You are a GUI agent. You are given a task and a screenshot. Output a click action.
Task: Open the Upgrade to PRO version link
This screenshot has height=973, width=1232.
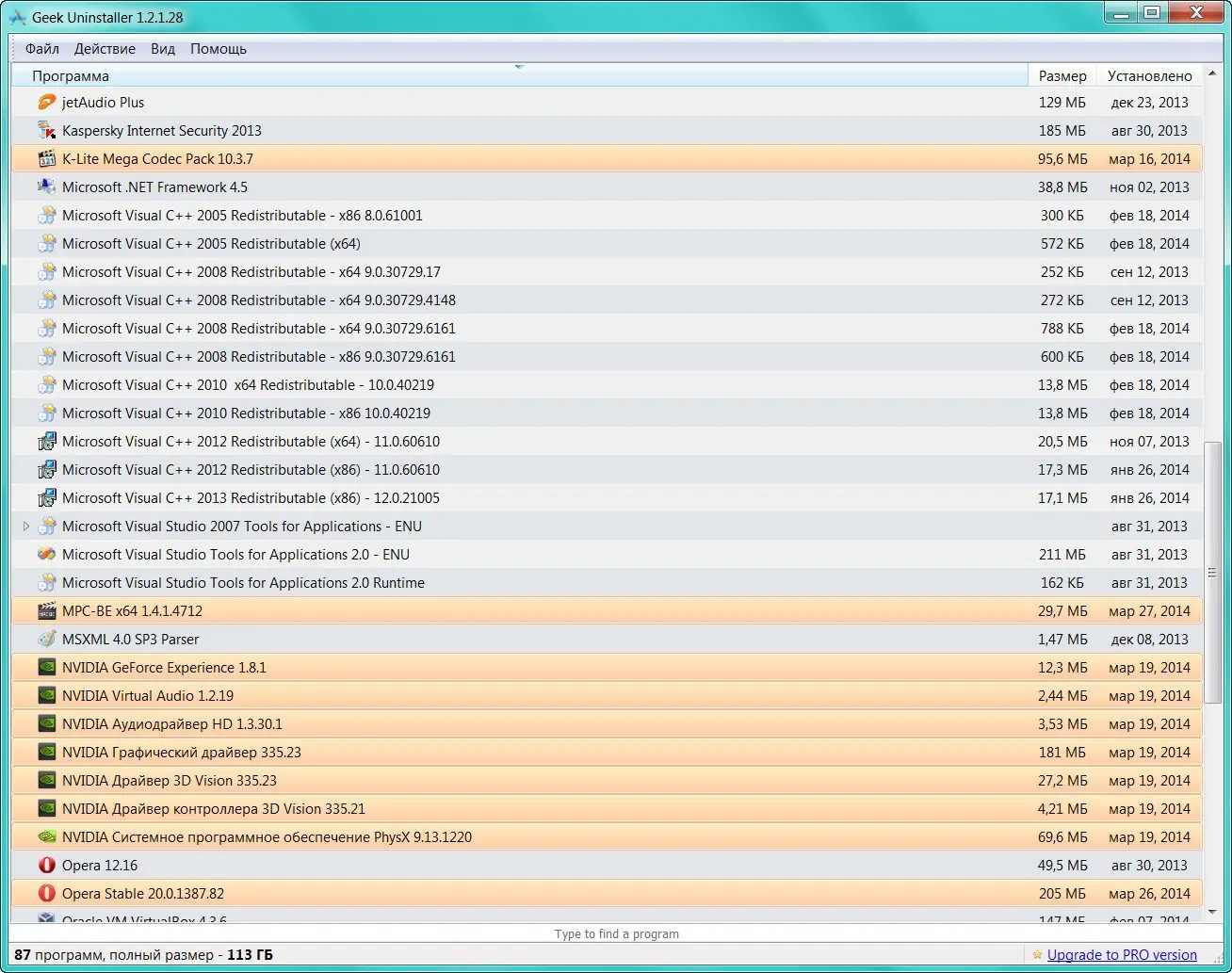pyautogui.click(x=1122, y=955)
